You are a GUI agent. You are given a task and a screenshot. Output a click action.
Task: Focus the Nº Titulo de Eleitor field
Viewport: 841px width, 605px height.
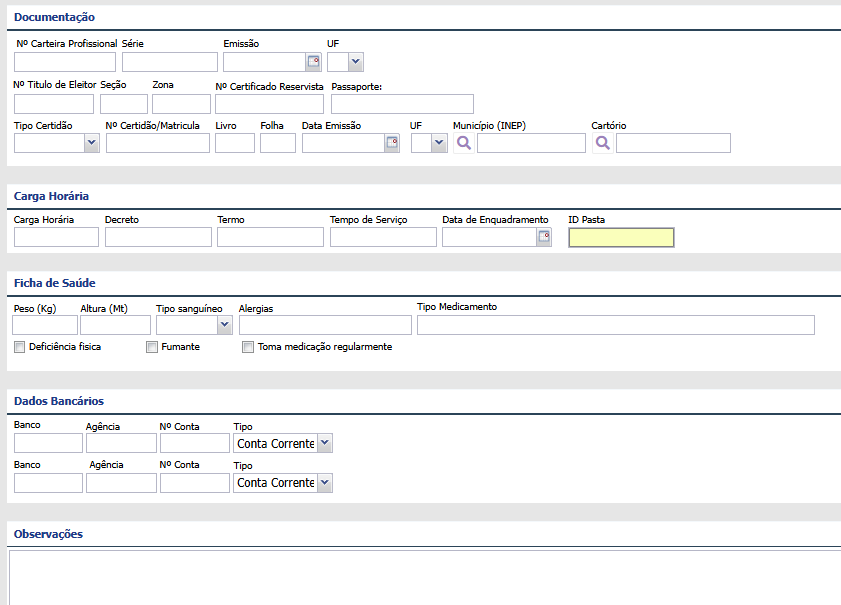pos(54,104)
